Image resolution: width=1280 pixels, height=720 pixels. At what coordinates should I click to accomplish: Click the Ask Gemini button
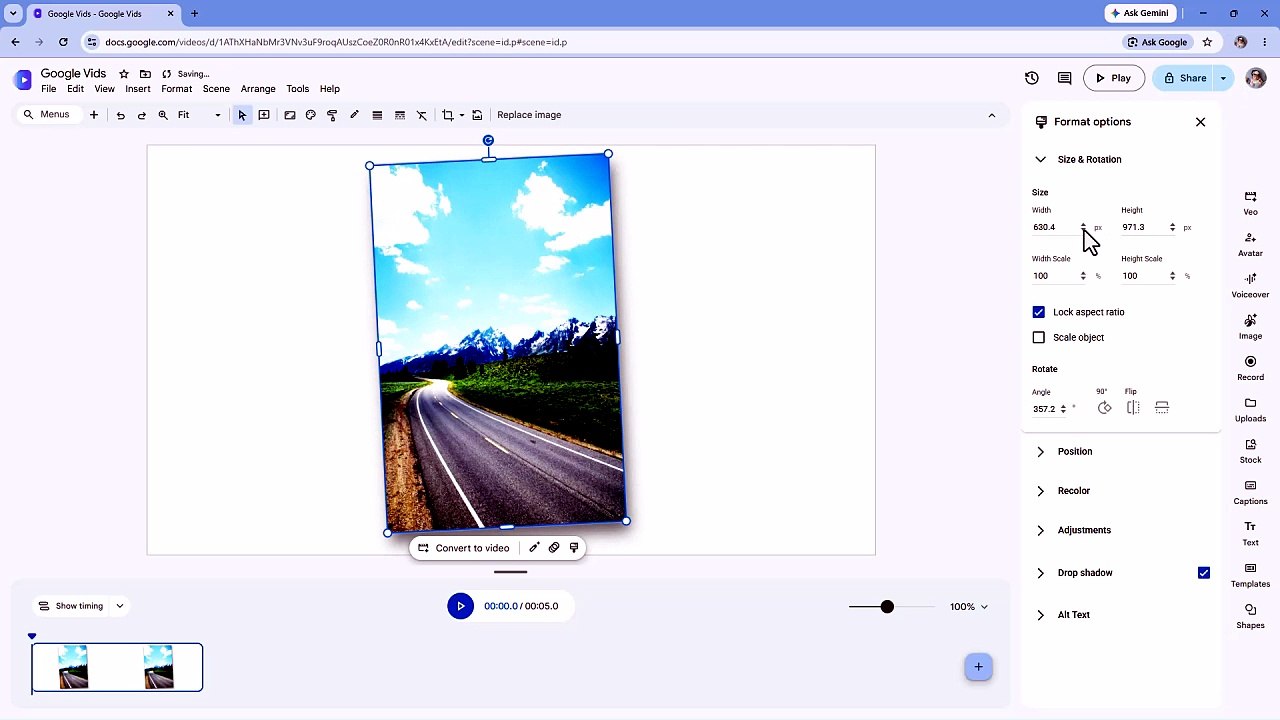click(1139, 13)
